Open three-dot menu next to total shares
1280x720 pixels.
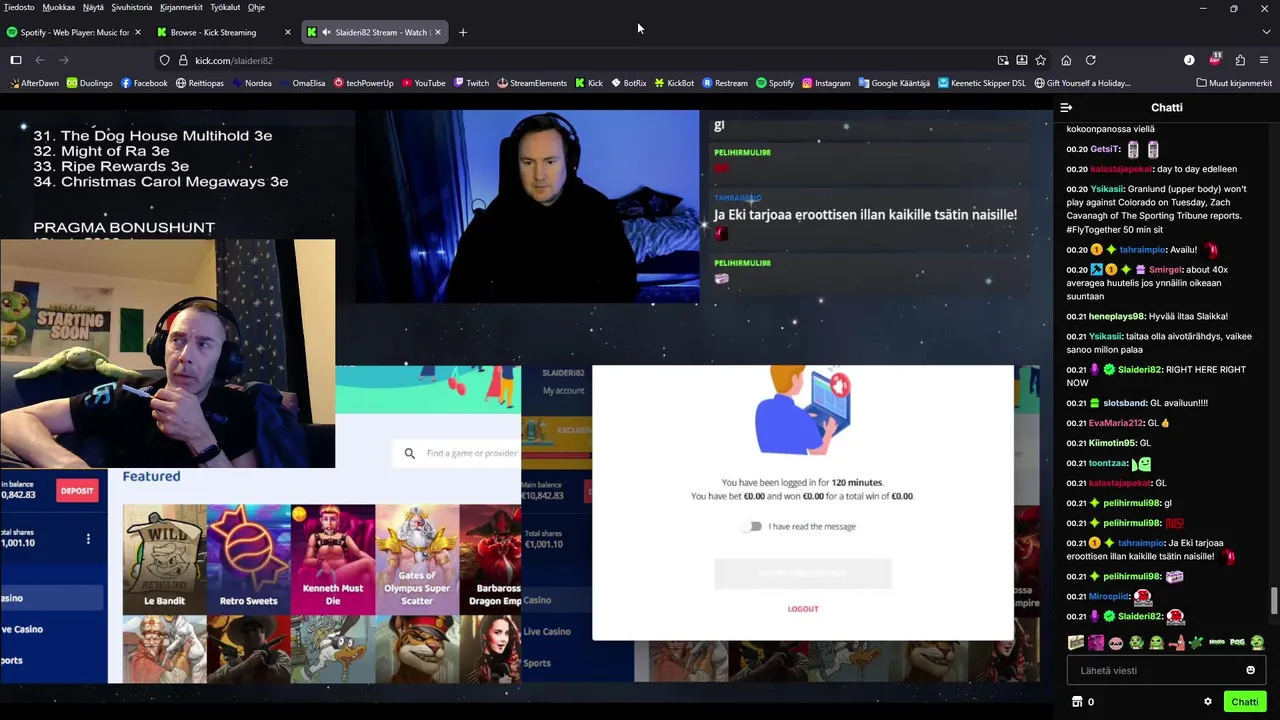(88, 539)
